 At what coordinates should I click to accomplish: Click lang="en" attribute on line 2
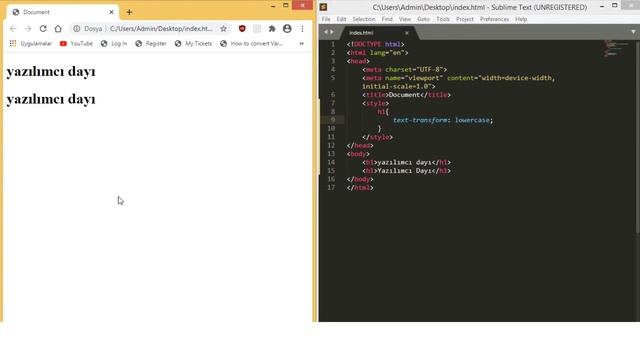(387, 53)
